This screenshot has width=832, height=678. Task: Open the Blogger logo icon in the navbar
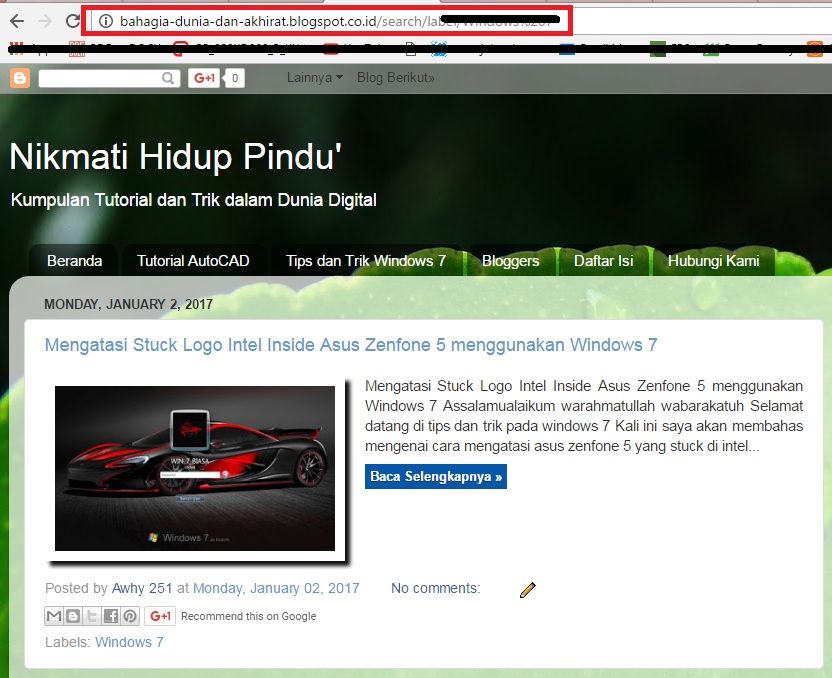(x=18, y=77)
